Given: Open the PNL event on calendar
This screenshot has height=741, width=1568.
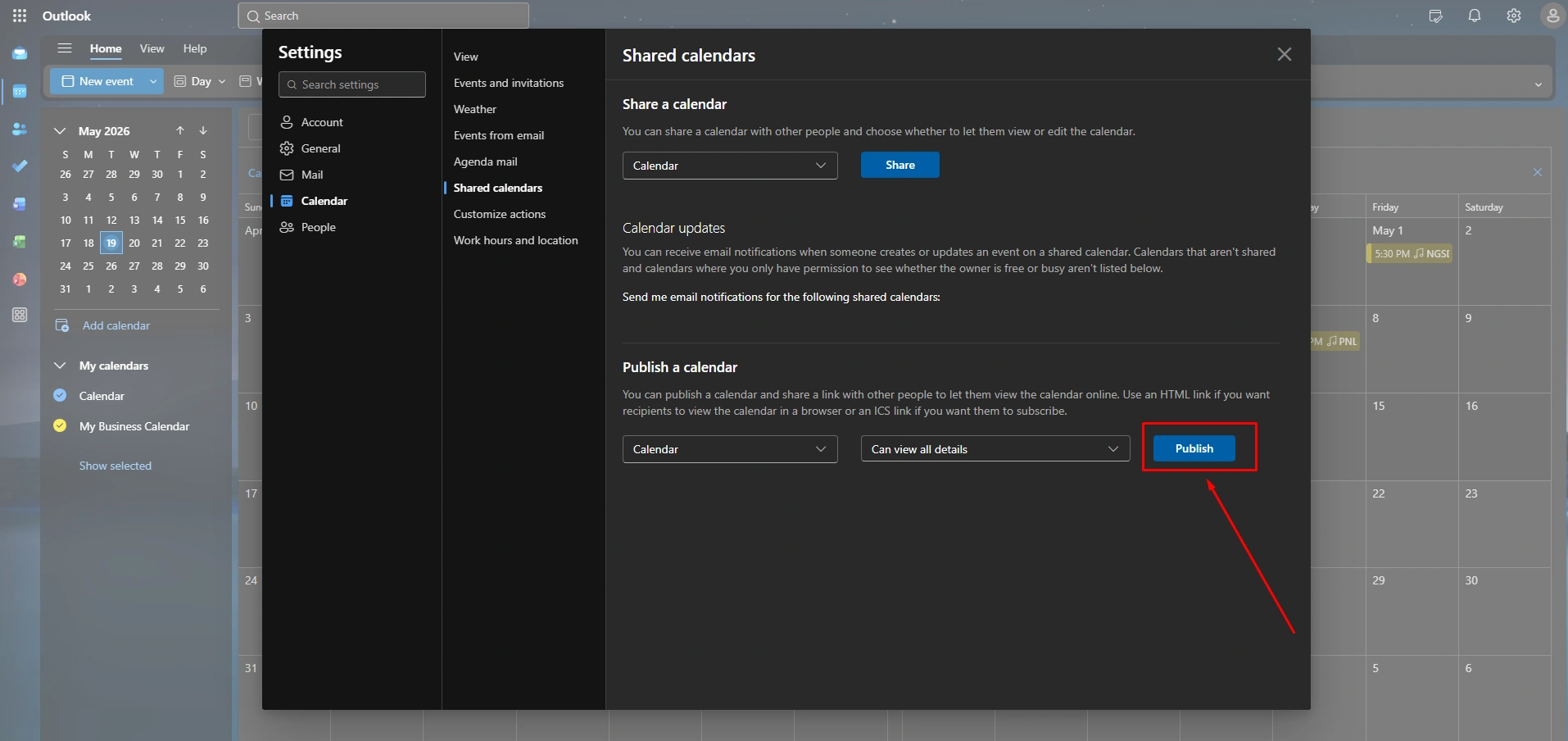Looking at the screenshot, I should click(1335, 341).
